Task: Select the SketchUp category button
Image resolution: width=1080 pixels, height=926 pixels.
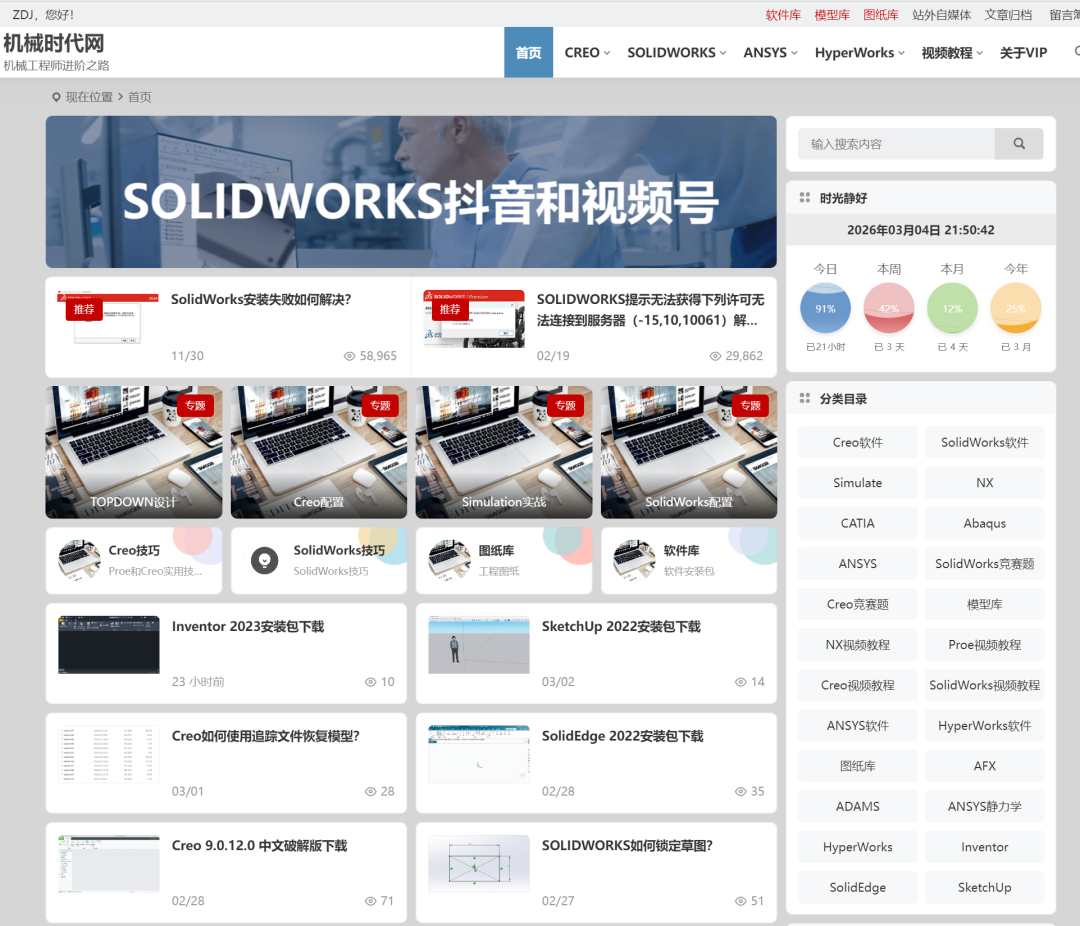Action: (x=984, y=887)
